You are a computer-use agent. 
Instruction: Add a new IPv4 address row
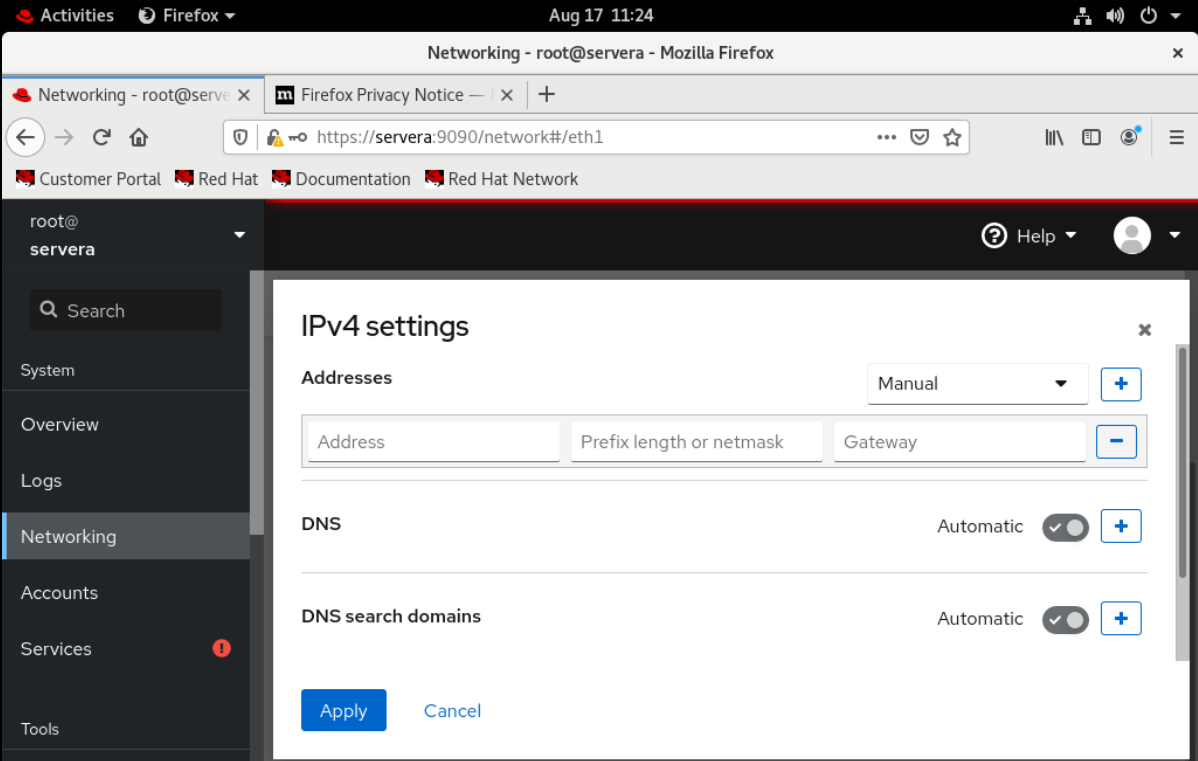1120,384
